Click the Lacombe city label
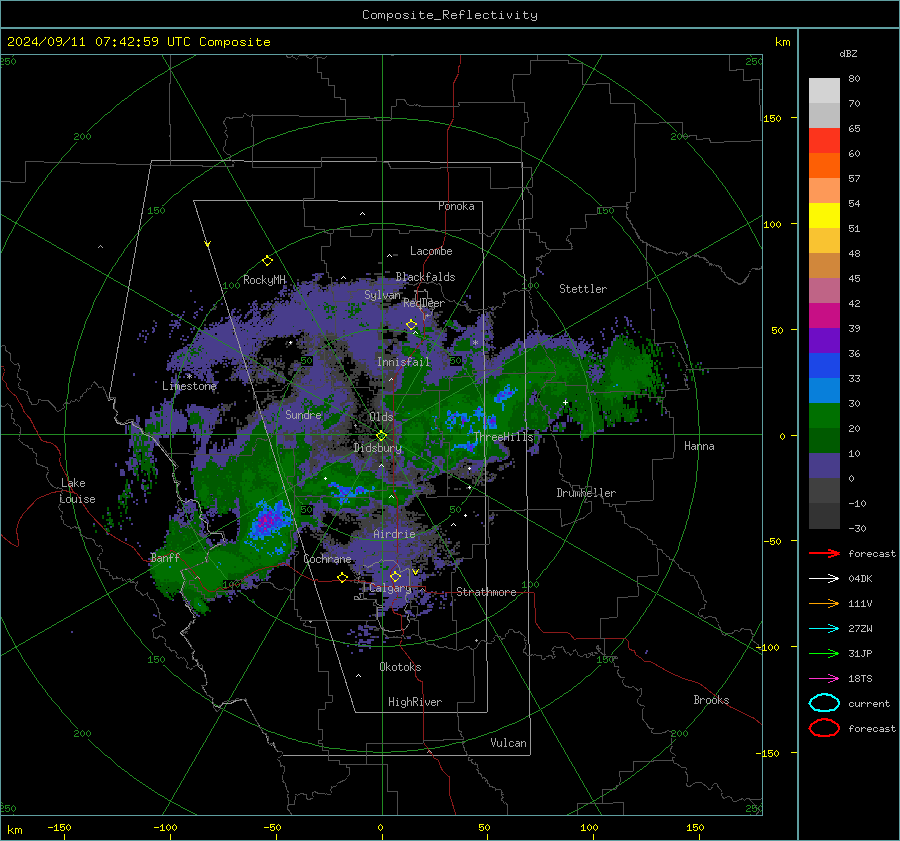This screenshot has height=841, width=900. (431, 251)
